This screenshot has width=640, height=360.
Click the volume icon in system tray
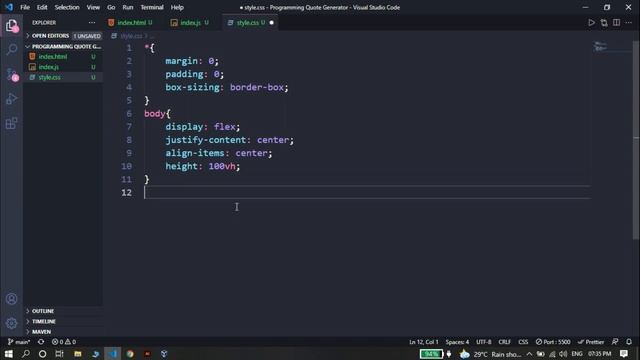pyautogui.click(x=563, y=354)
